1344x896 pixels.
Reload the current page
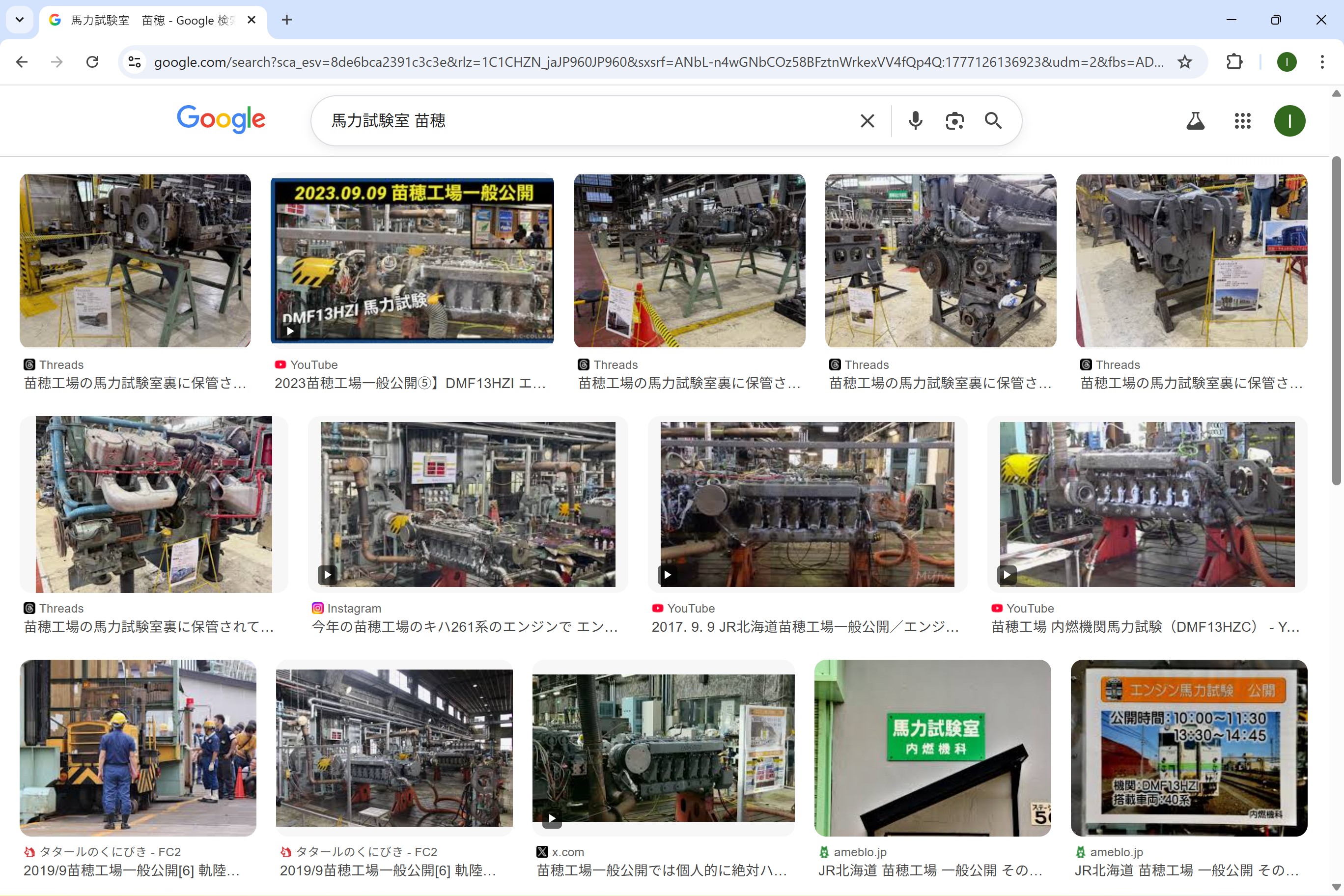coord(92,62)
